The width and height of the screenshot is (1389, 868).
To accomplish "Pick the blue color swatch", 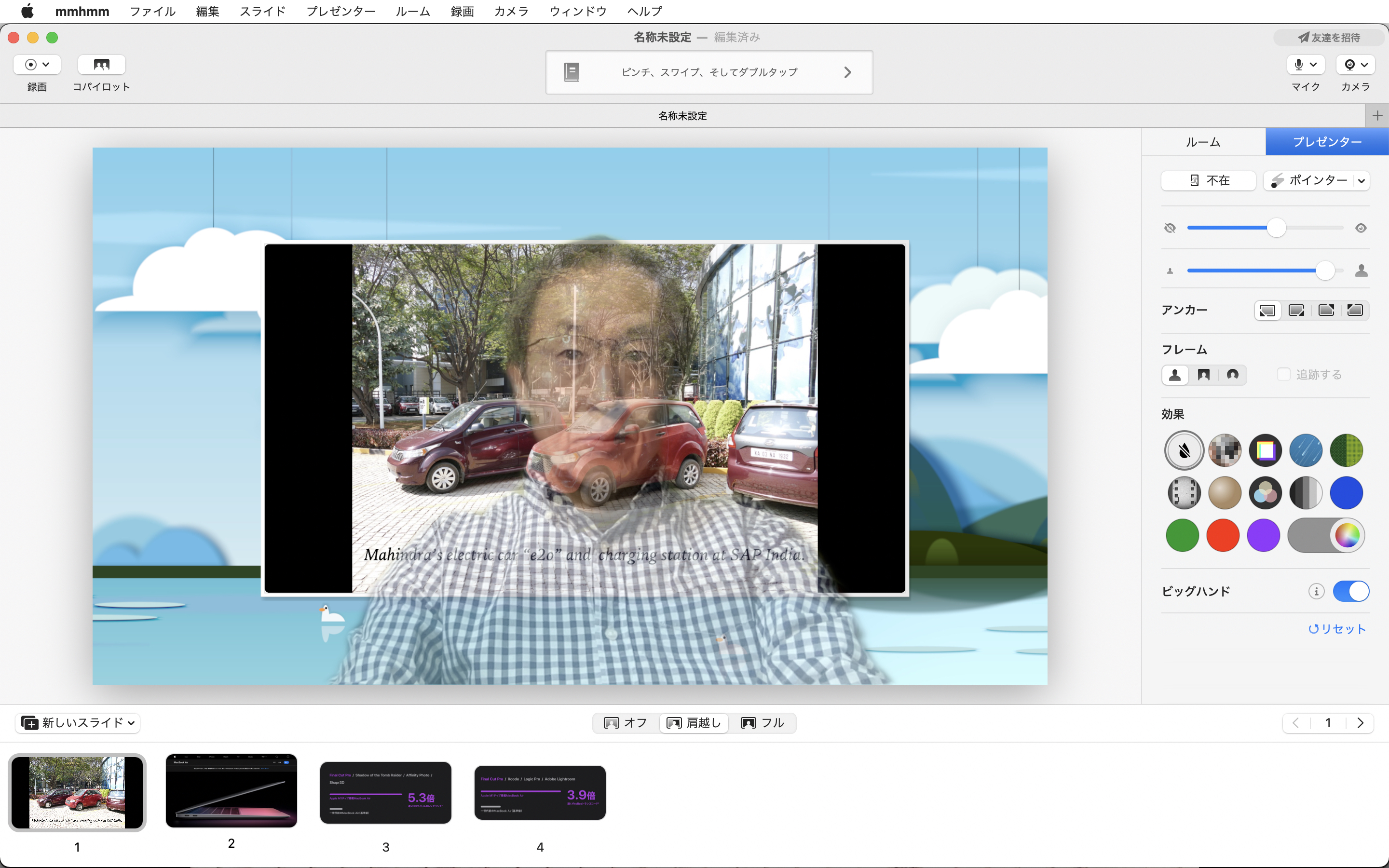I will pos(1346,493).
